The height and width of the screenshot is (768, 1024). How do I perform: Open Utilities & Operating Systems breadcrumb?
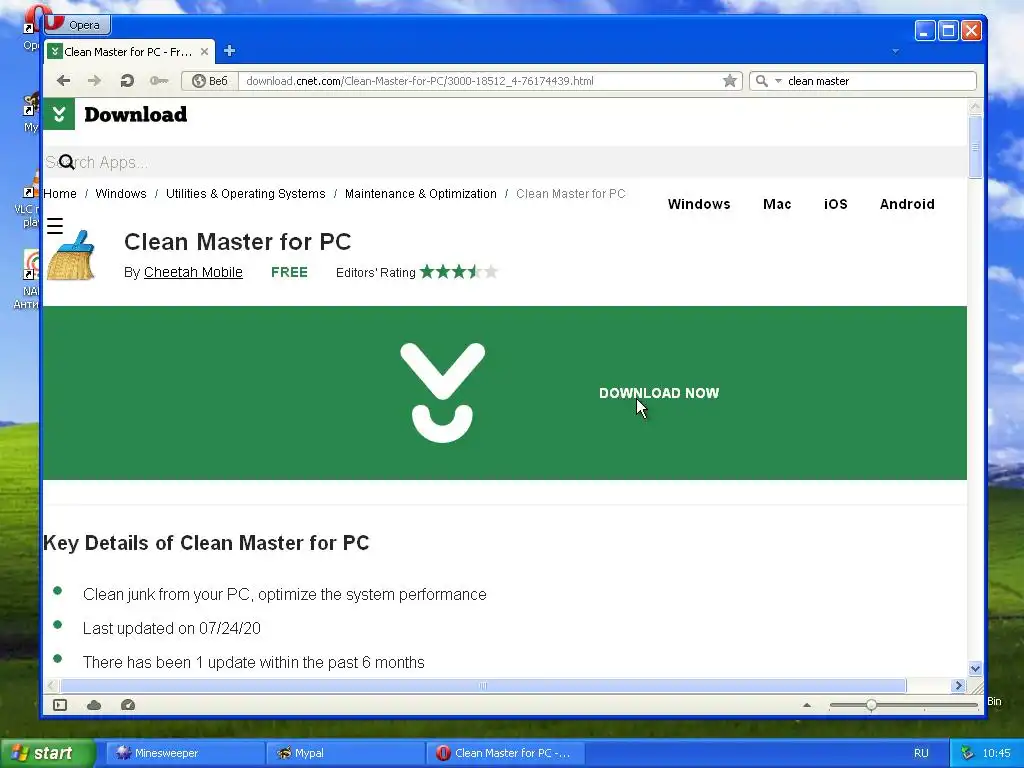(x=246, y=193)
